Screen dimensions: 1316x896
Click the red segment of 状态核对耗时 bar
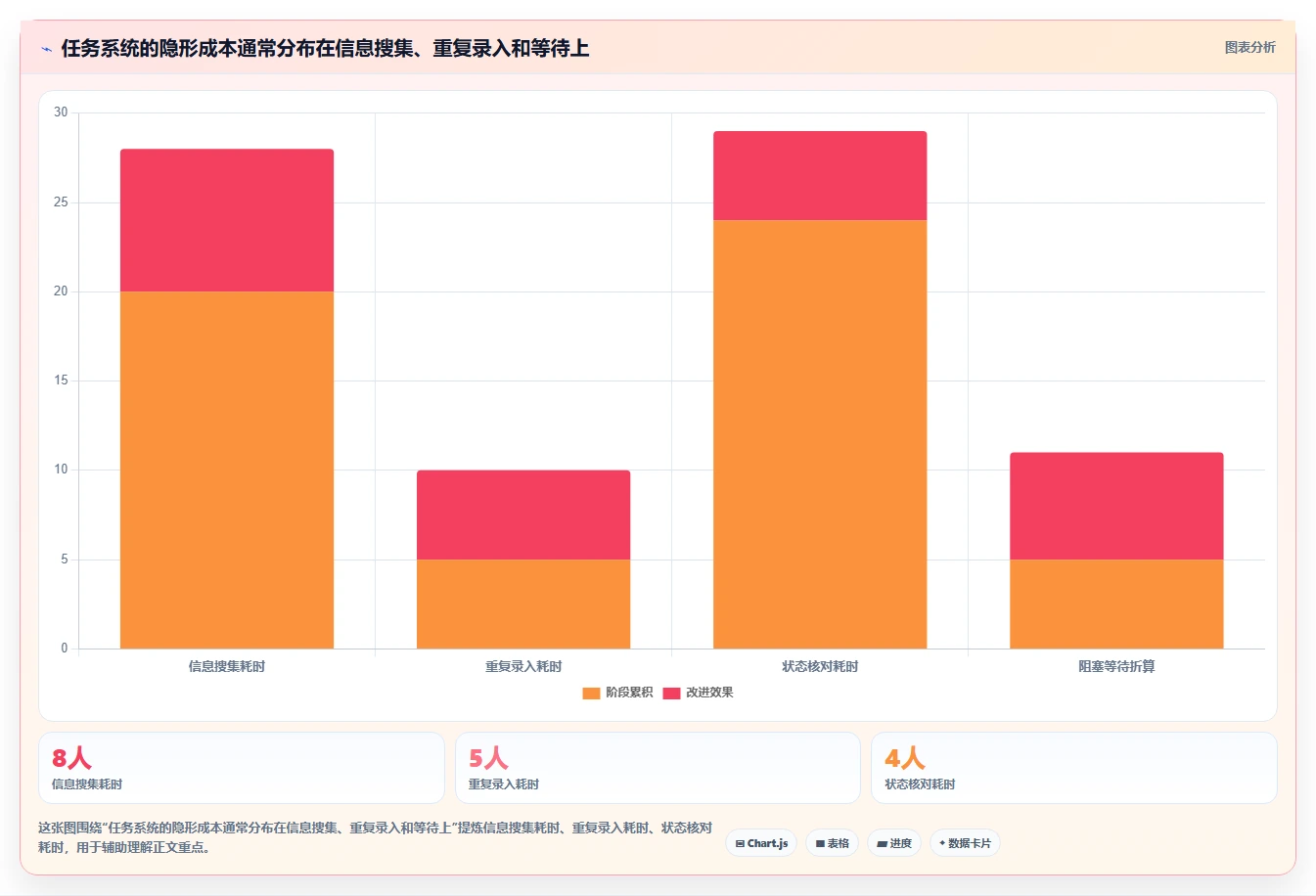[820, 175]
